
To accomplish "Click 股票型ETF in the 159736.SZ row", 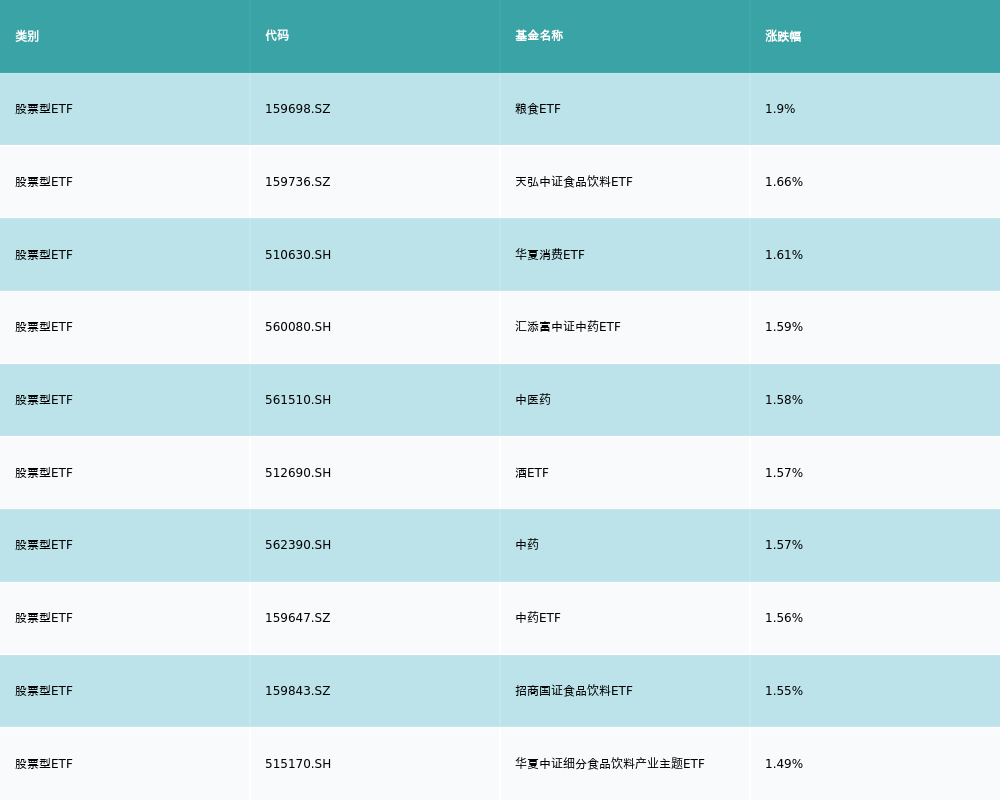I will coord(44,182).
